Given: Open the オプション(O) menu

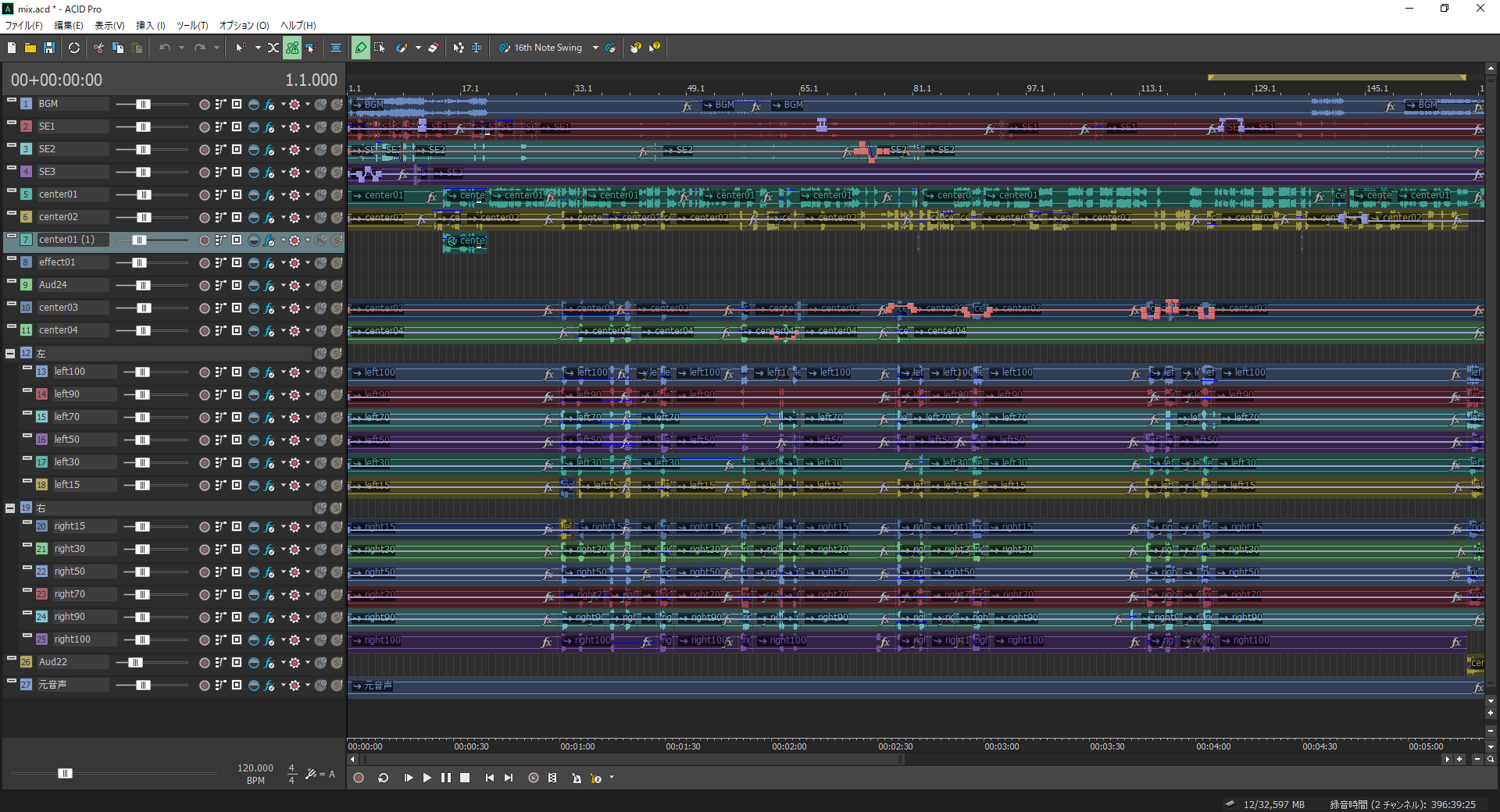Looking at the screenshot, I should [244, 26].
